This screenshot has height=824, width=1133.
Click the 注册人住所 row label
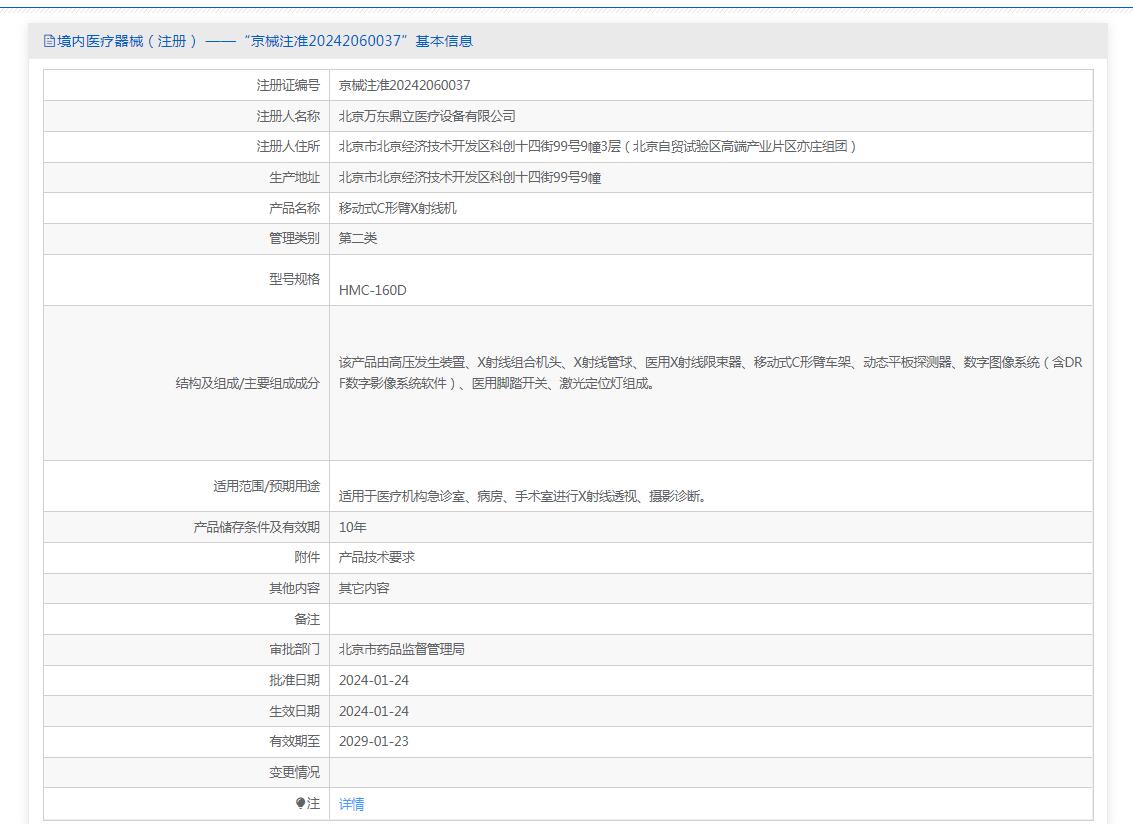coord(288,147)
